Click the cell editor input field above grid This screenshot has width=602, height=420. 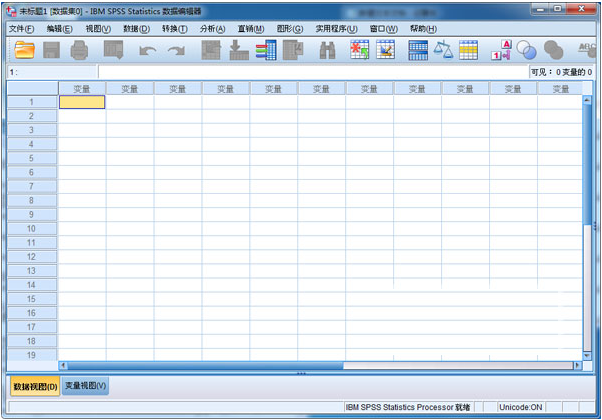[300, 72]
